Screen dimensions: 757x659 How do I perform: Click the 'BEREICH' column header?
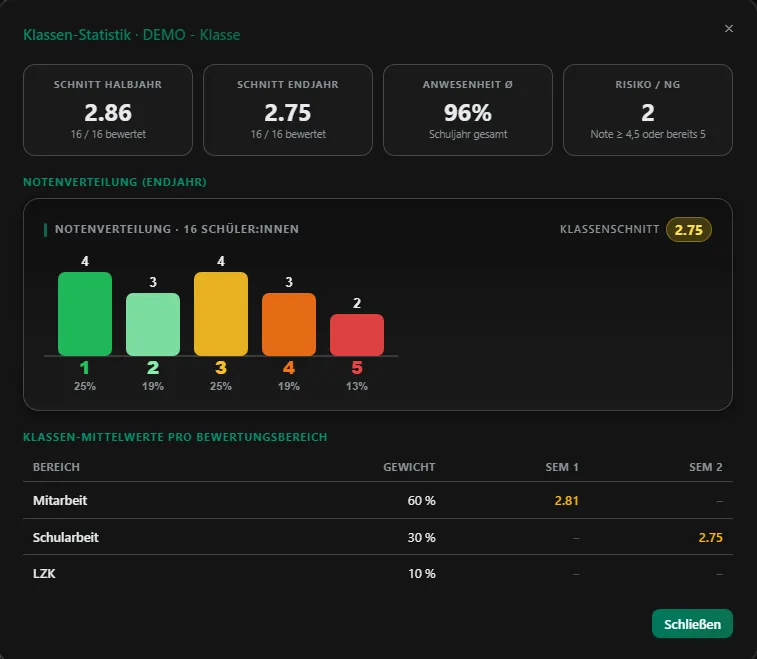click(x=56, y=467)
